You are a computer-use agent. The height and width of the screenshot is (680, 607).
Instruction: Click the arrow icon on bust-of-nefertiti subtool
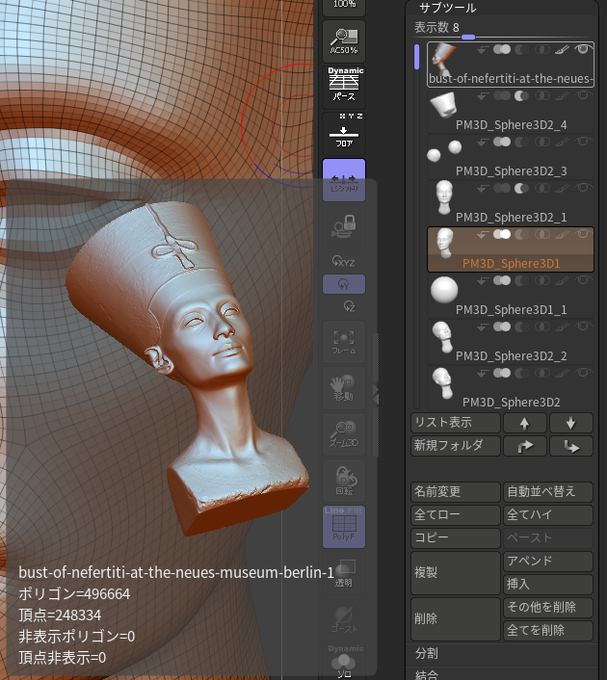[x=483, y=50]
